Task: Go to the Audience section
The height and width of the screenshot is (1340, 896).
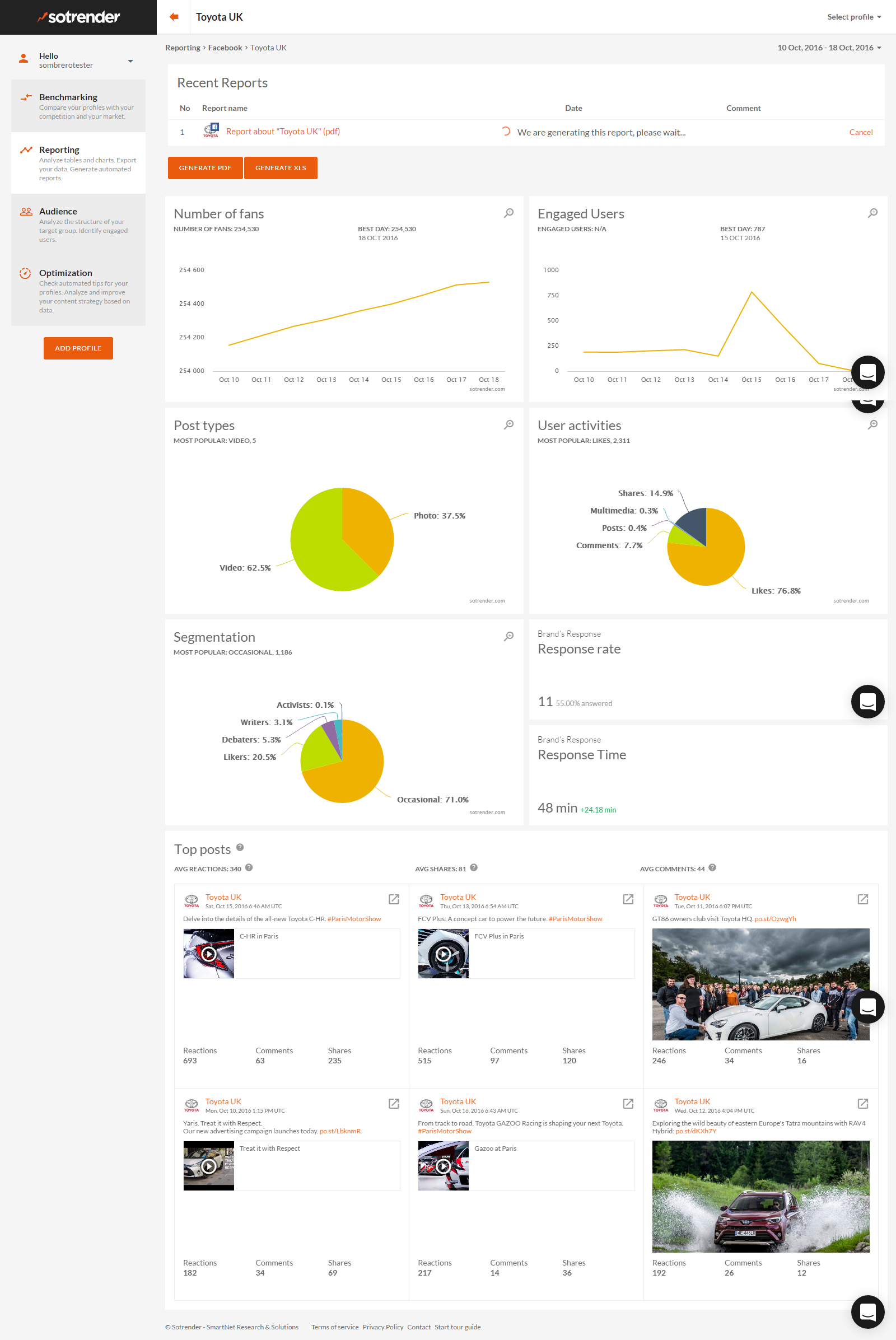Action: click(x=78, y=225)
